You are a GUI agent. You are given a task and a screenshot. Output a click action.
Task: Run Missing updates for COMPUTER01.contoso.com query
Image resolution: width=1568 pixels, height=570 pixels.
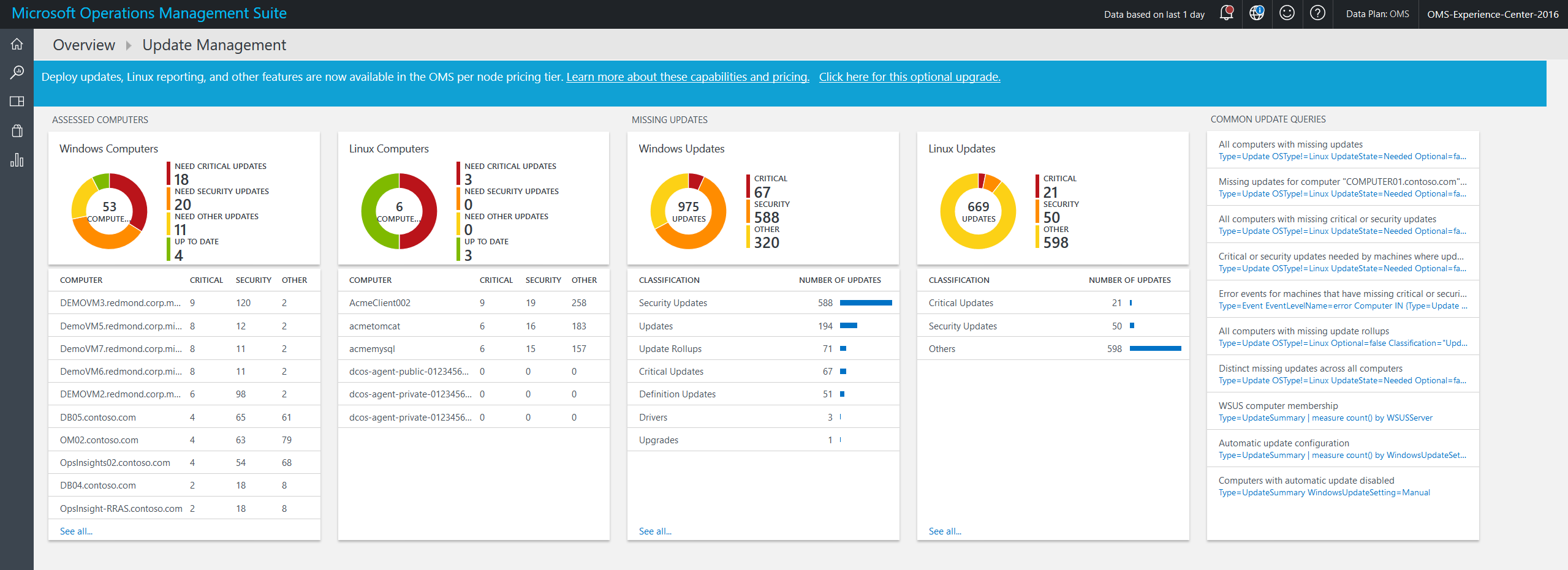pyautogui.click(x=1343, y=187)
